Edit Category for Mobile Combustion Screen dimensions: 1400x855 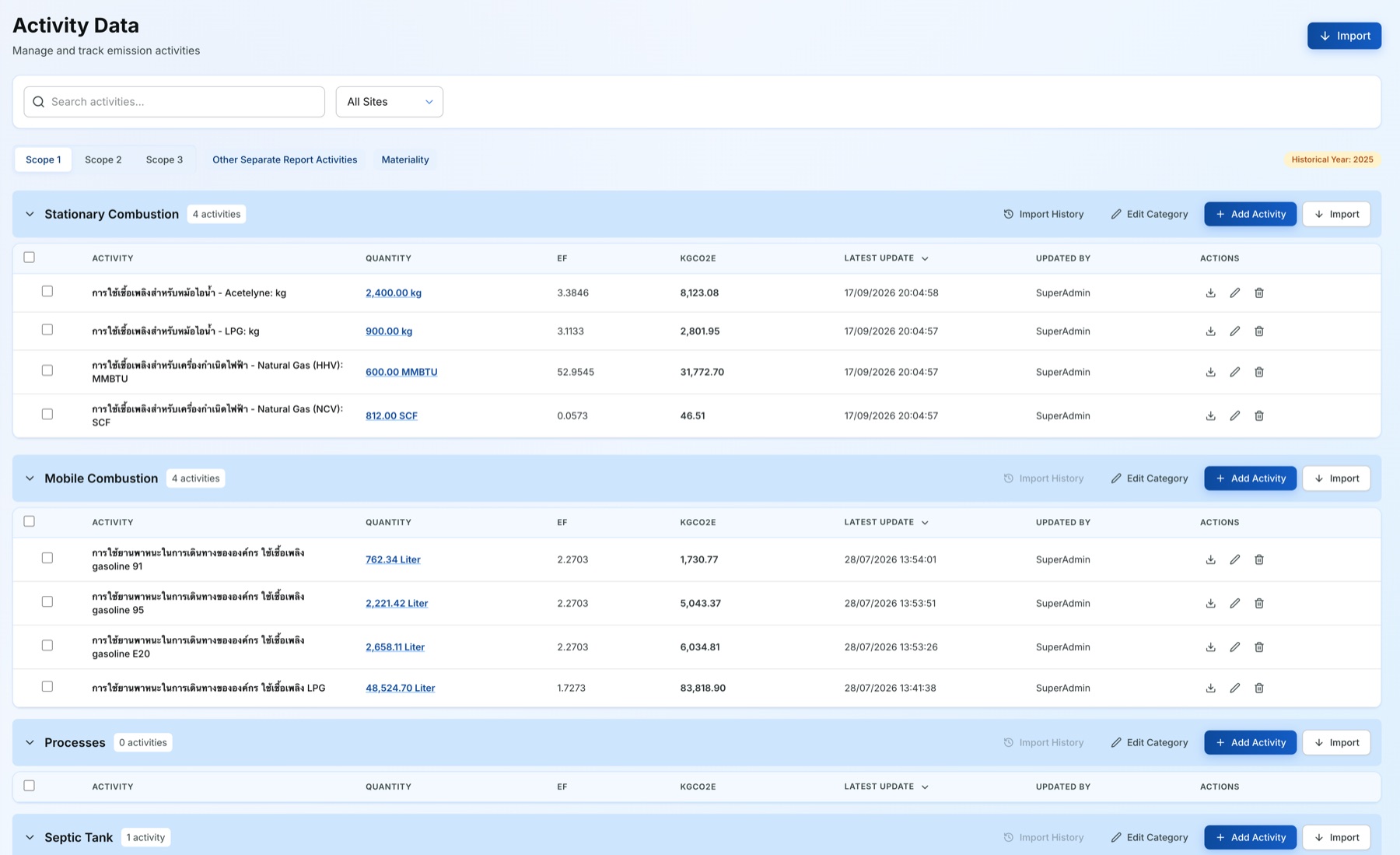point(1150,478)
